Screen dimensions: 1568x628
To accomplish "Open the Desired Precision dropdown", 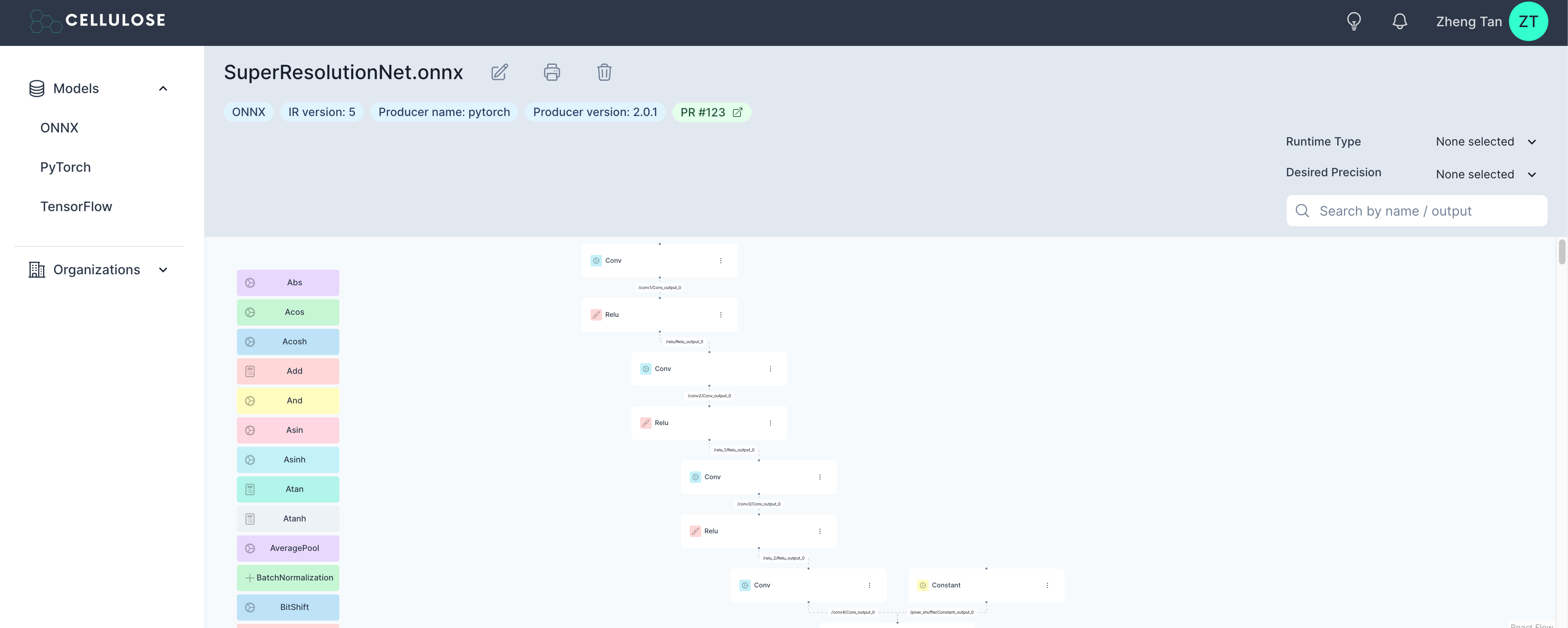I will click(x=1486, y=175).
